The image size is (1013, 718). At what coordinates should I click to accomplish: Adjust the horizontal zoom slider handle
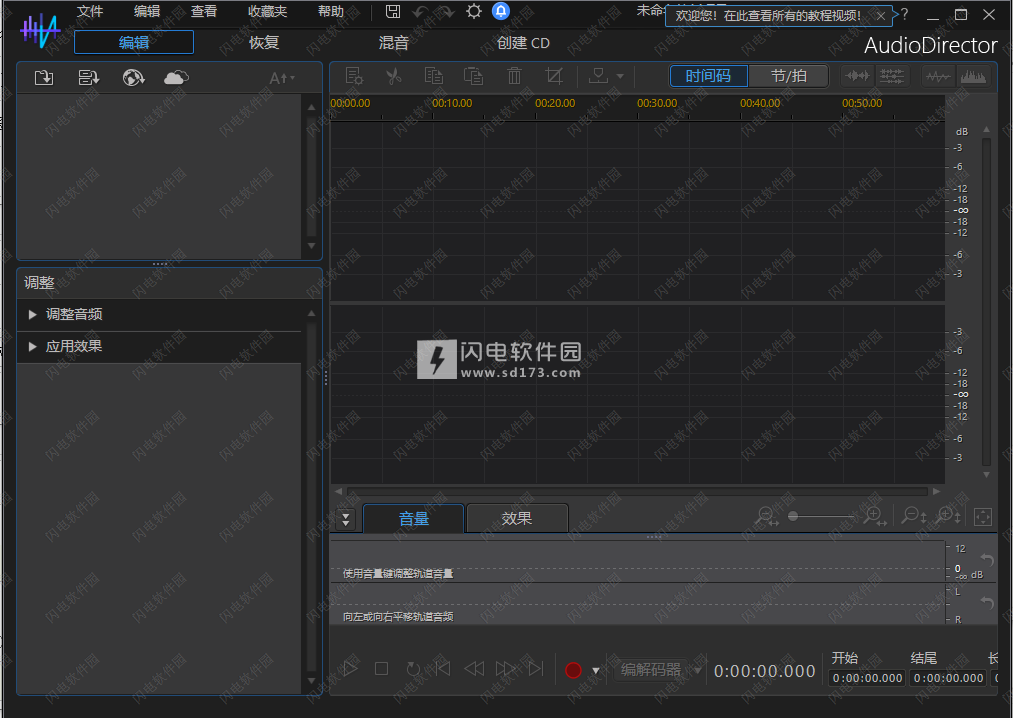pos(793,516)
